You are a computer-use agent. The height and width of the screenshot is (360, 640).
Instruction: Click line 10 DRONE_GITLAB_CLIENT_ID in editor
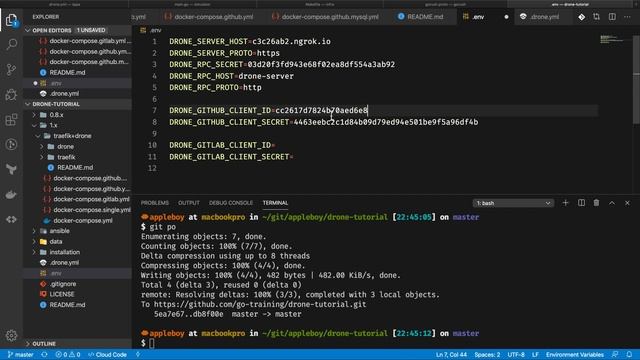point(222,145)
